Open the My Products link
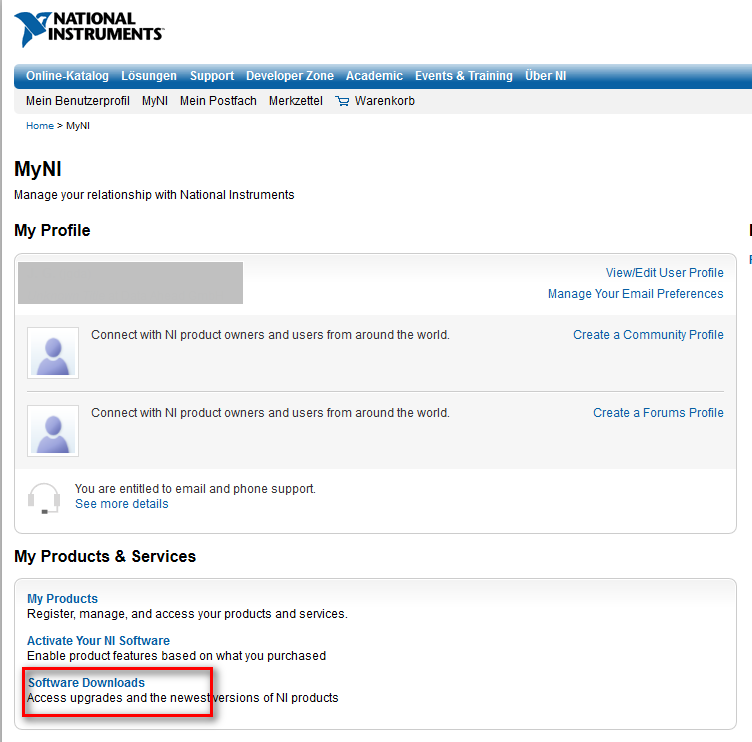 [x=62, y=599]
